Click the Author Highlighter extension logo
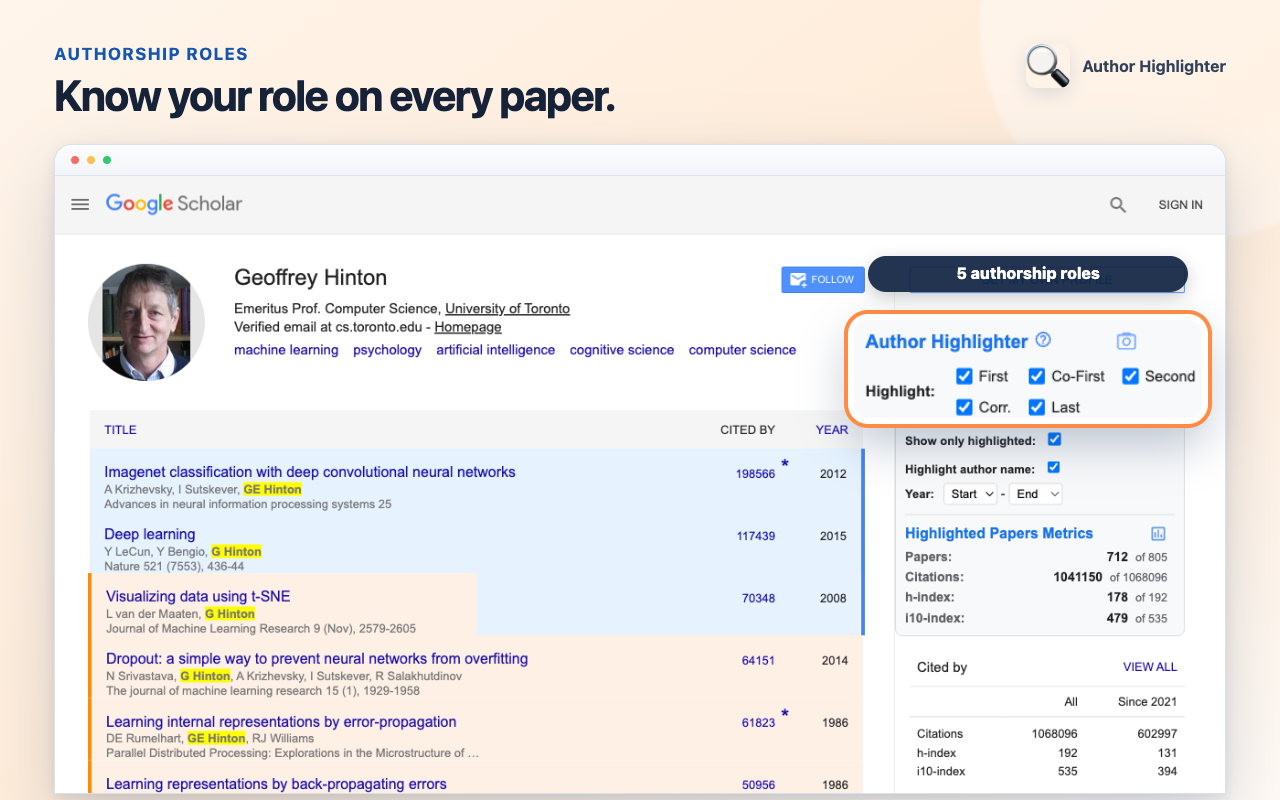Viewport: 1280px width, 800px height. click(1047, 66)
